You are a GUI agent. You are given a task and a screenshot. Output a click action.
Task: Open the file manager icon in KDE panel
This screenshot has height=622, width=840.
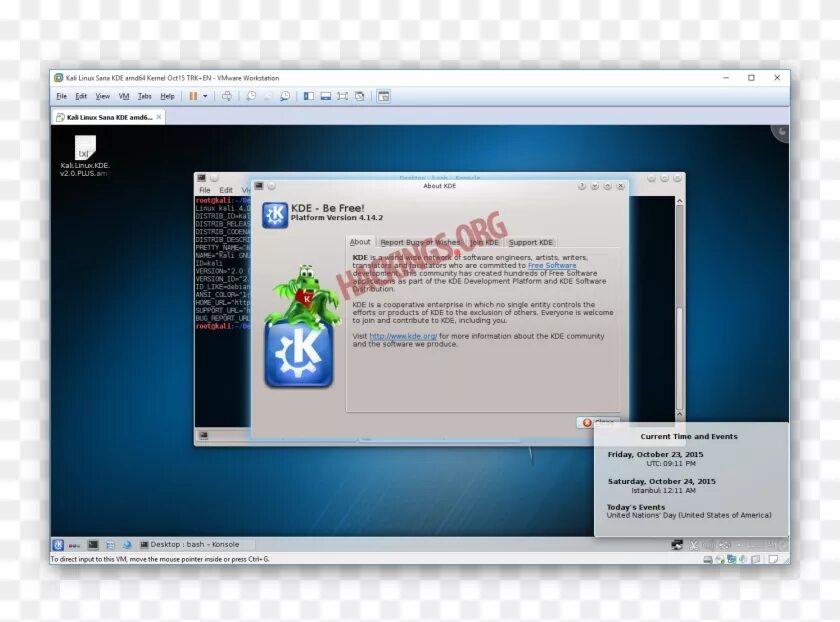(x=110, y=544)
